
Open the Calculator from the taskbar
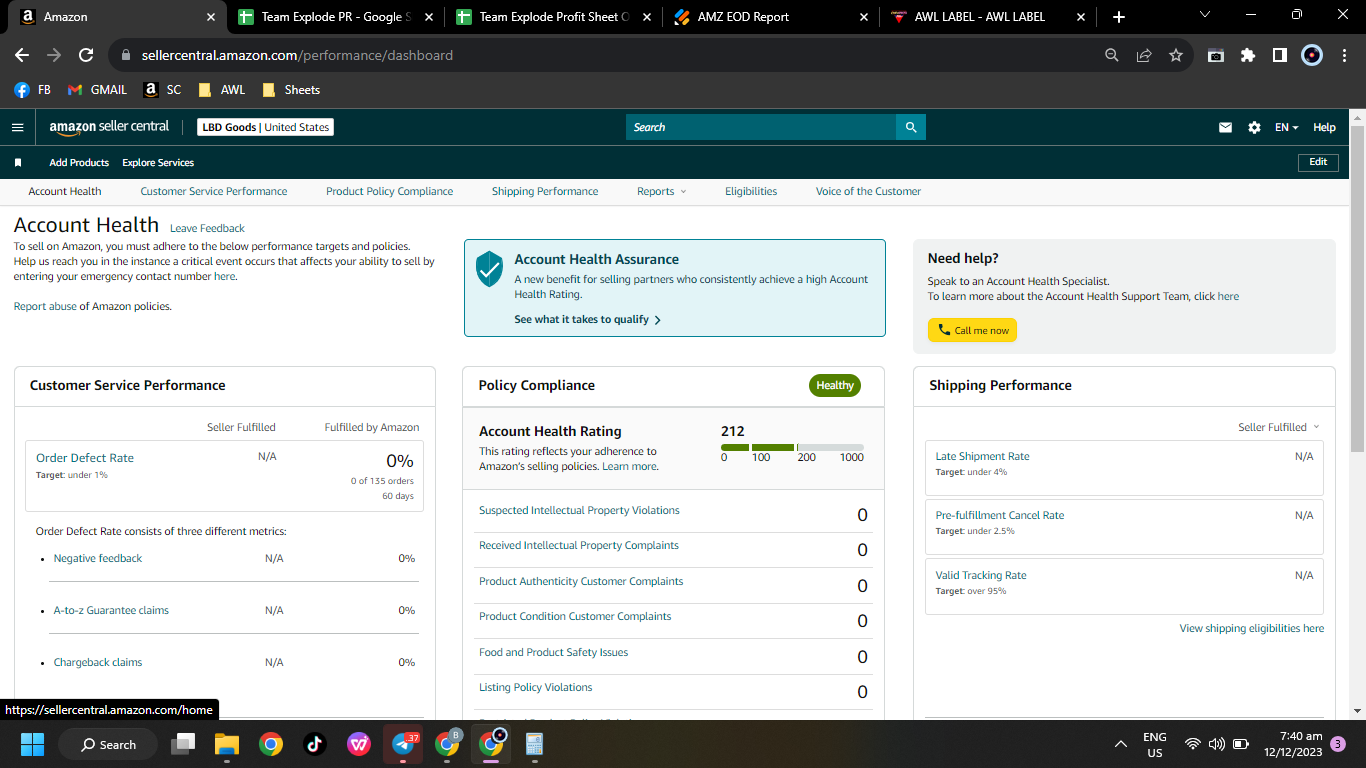tap(534, 744)
